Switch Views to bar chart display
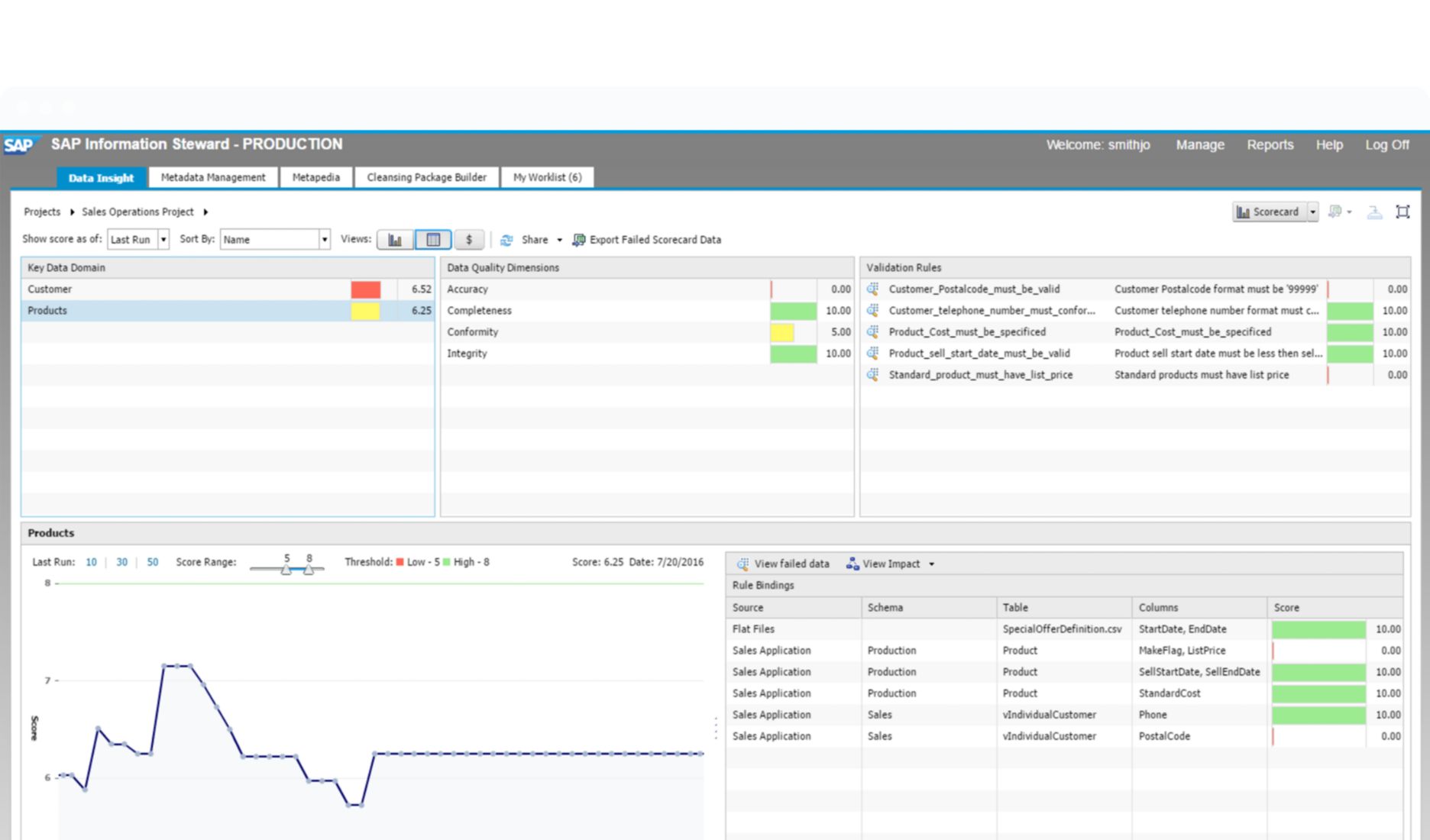Viewport: 1430px width, 840px height. 394,239
